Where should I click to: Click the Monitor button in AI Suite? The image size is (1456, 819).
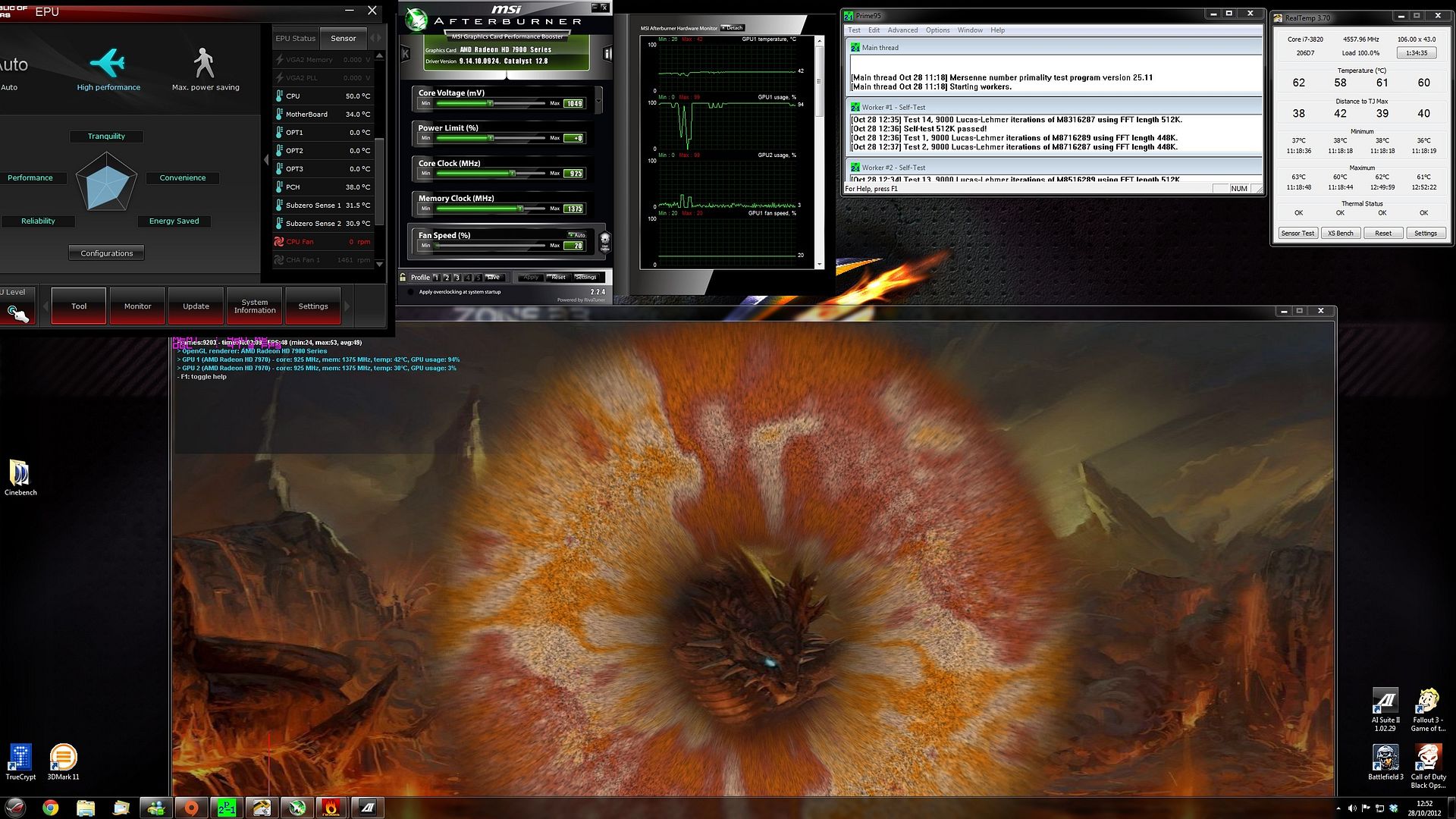tap(137, 306)
